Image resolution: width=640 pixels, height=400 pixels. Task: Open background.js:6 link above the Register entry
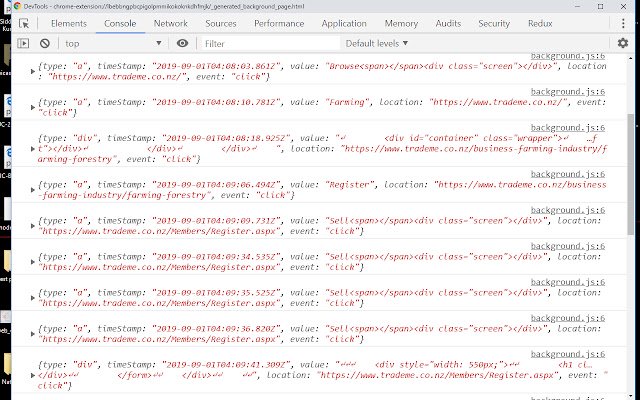point(568,174)
